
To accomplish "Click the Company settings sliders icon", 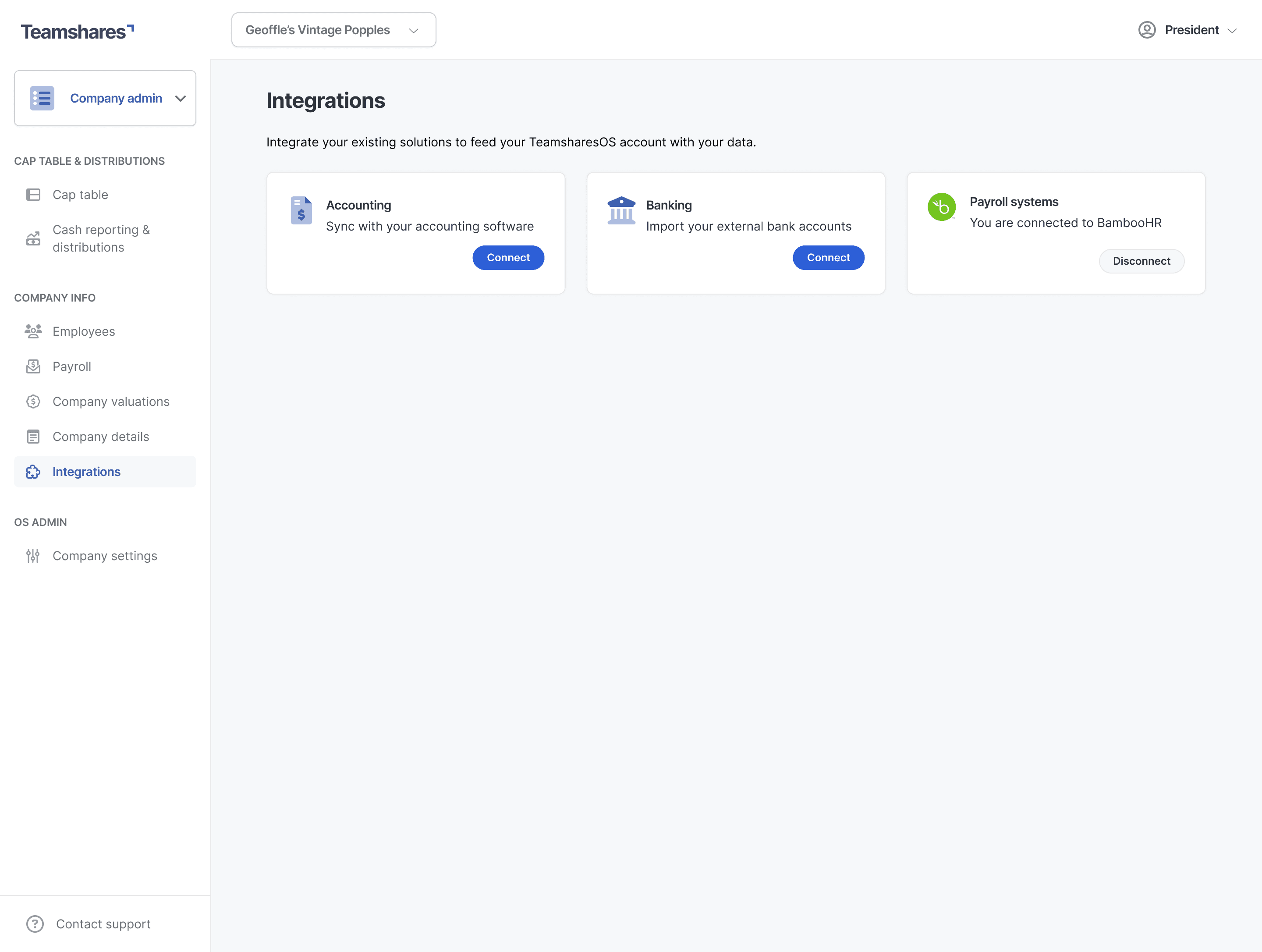I will [33, 555].
